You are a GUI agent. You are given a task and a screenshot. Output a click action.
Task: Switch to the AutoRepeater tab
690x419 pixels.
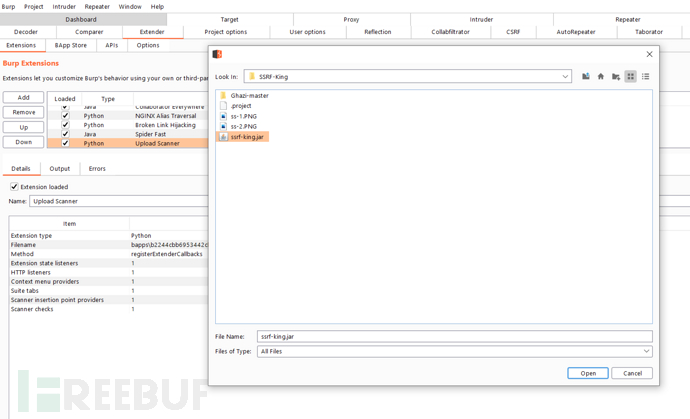click(x=576, y=32)
